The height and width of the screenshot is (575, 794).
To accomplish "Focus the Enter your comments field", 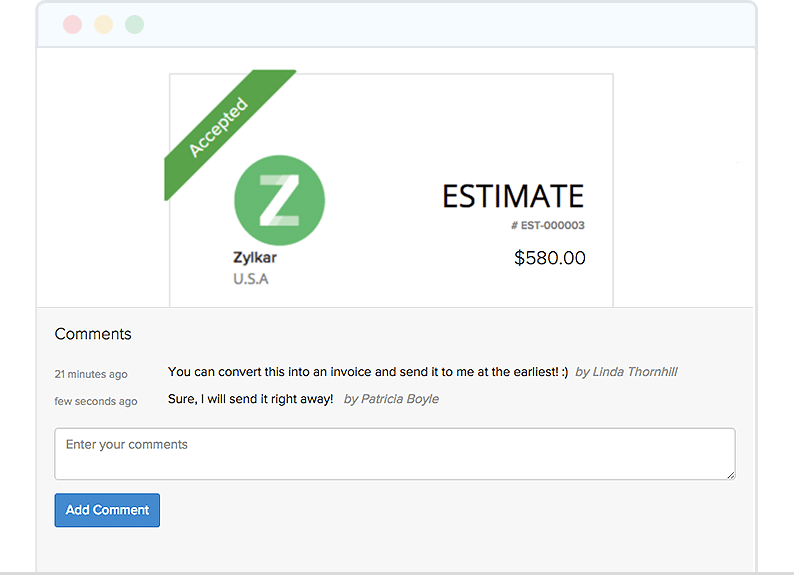I will point(395,454).
